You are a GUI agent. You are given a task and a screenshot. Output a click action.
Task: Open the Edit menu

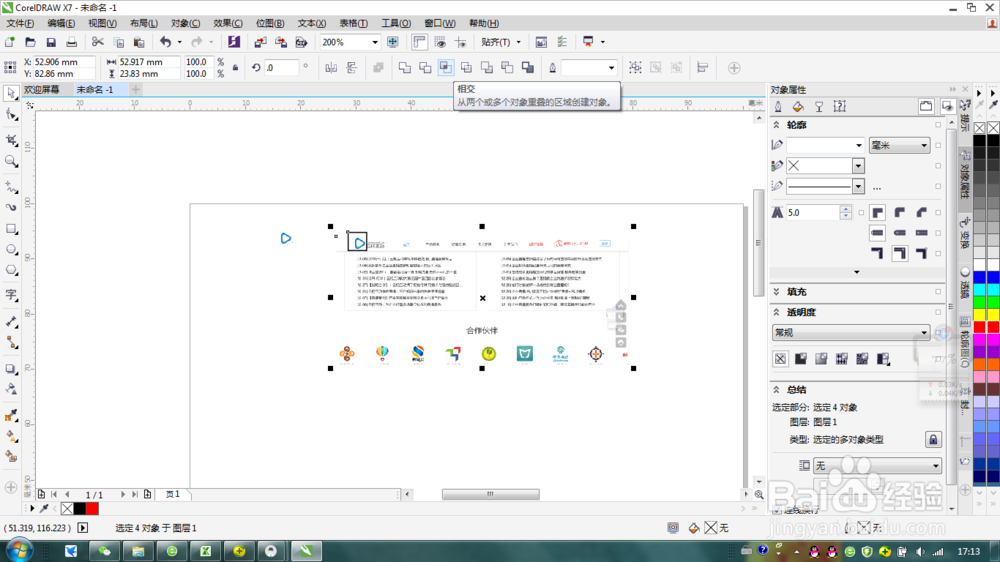pos(61,23)
